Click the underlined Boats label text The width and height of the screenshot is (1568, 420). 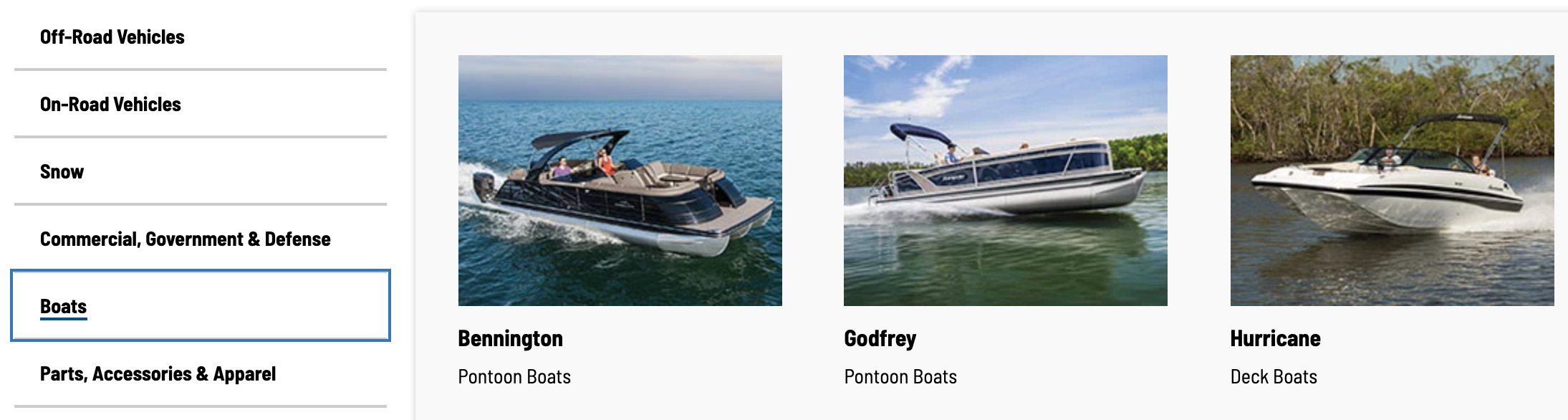tap(64, 307)
